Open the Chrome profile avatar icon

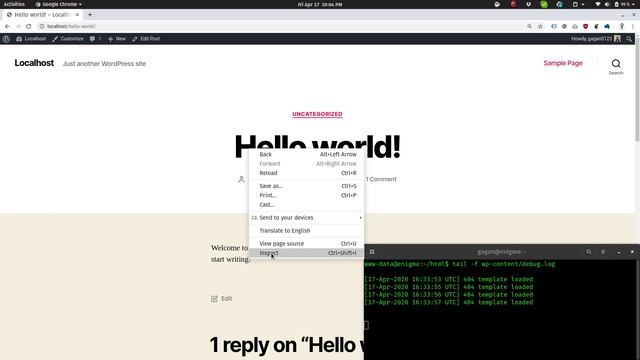click(622, 26)
